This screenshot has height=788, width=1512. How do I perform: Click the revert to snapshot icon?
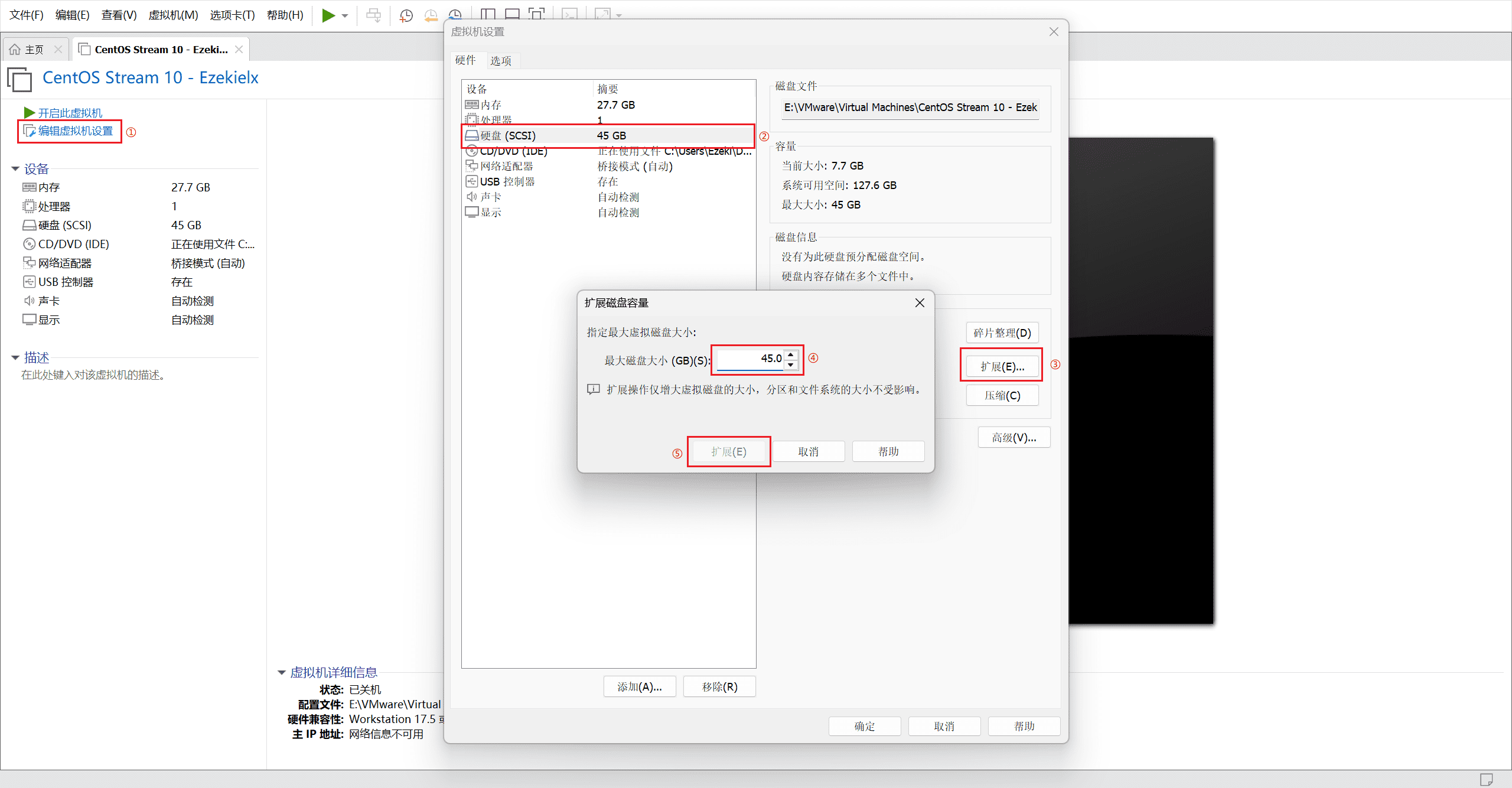coord(431,15)
